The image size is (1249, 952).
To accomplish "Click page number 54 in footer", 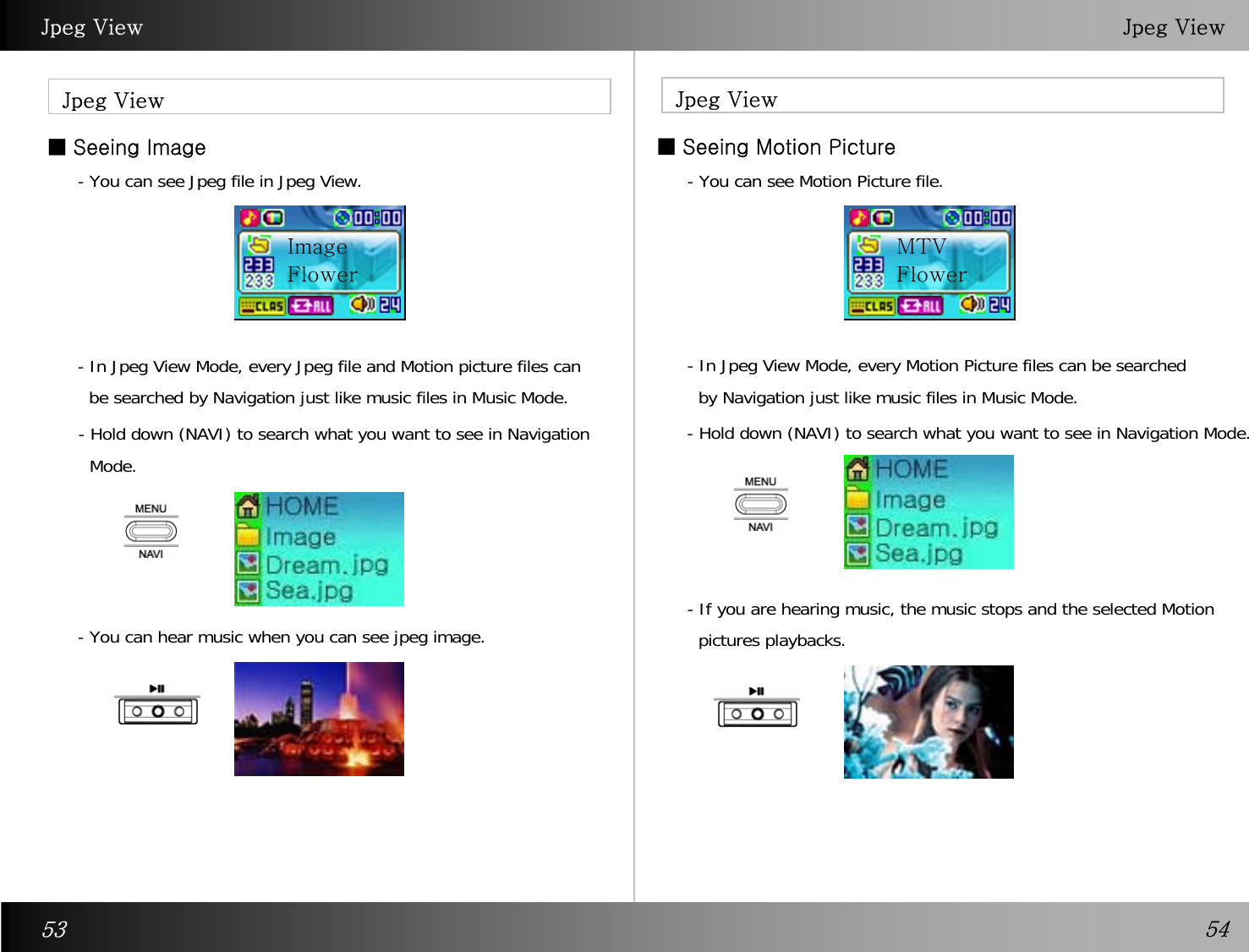I will pos(1218,929).
